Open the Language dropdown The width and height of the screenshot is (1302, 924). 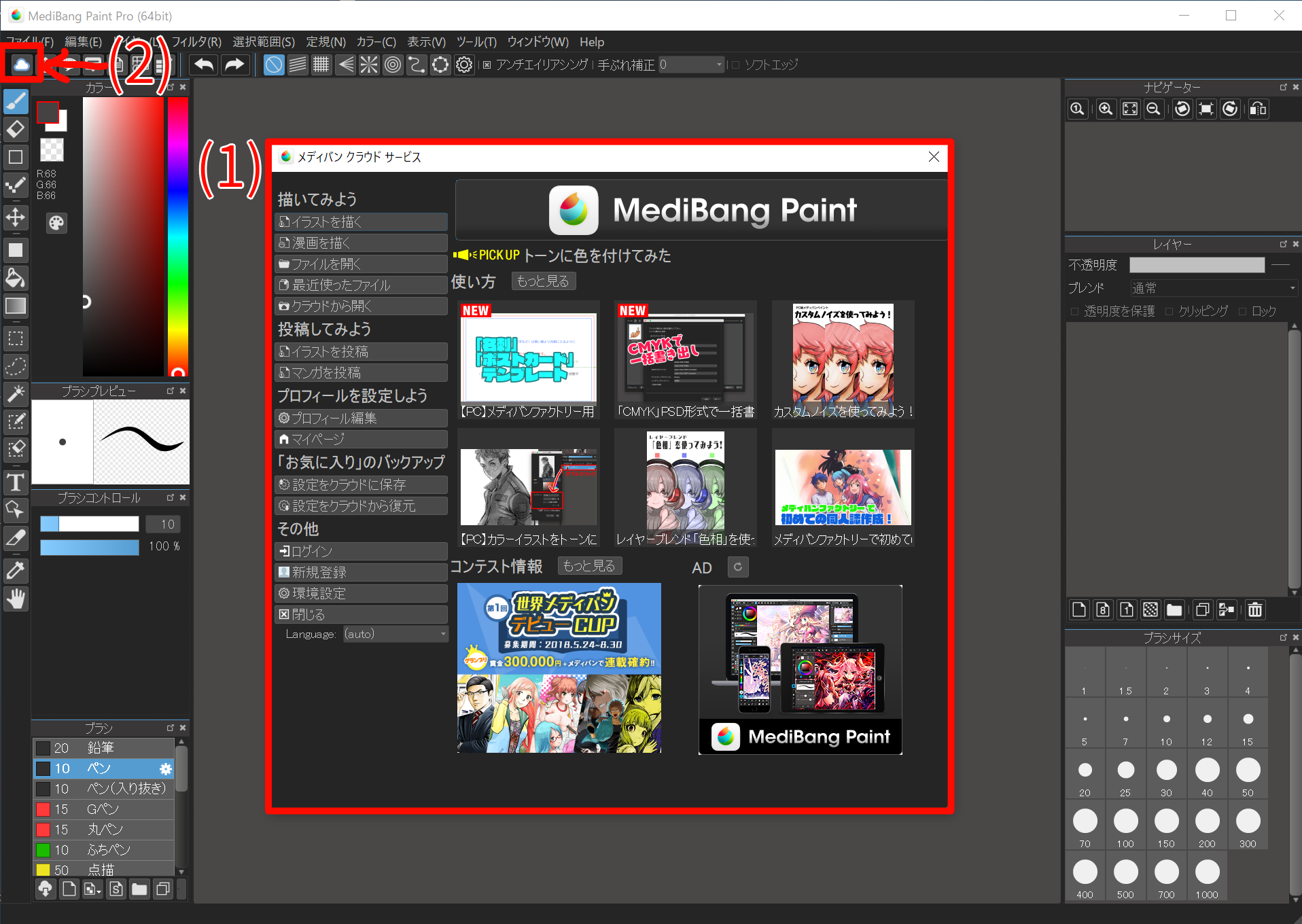pos(395,634)
